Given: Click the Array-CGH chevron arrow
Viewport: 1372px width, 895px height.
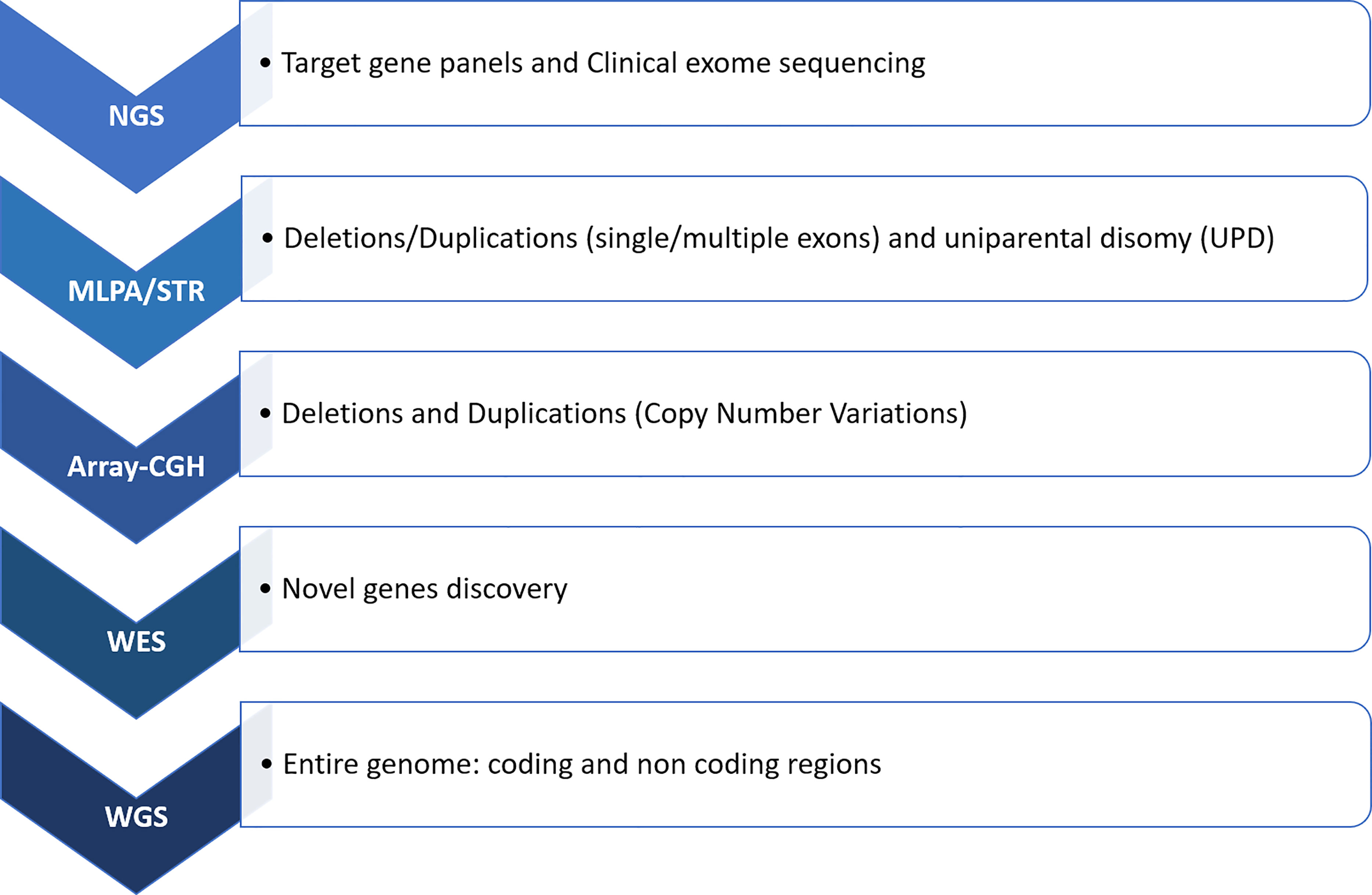Looking at the screenshot, I should (120, 447).
